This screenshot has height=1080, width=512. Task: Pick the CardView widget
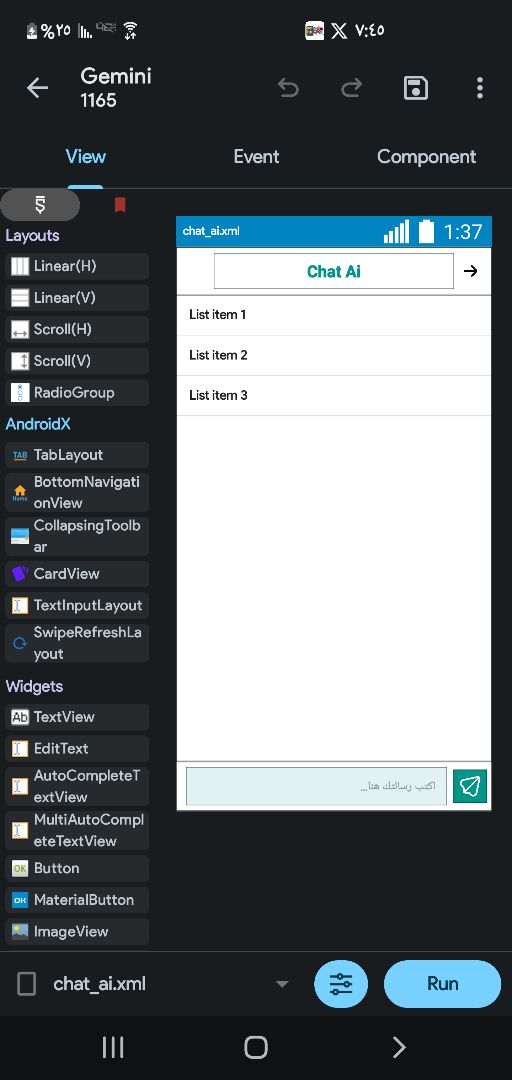pos(76,574)
